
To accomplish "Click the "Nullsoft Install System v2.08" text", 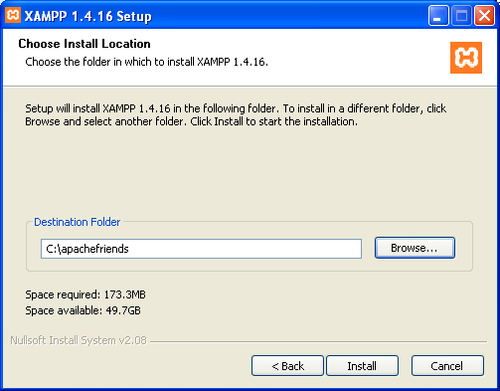I will (x=78, y=340).
